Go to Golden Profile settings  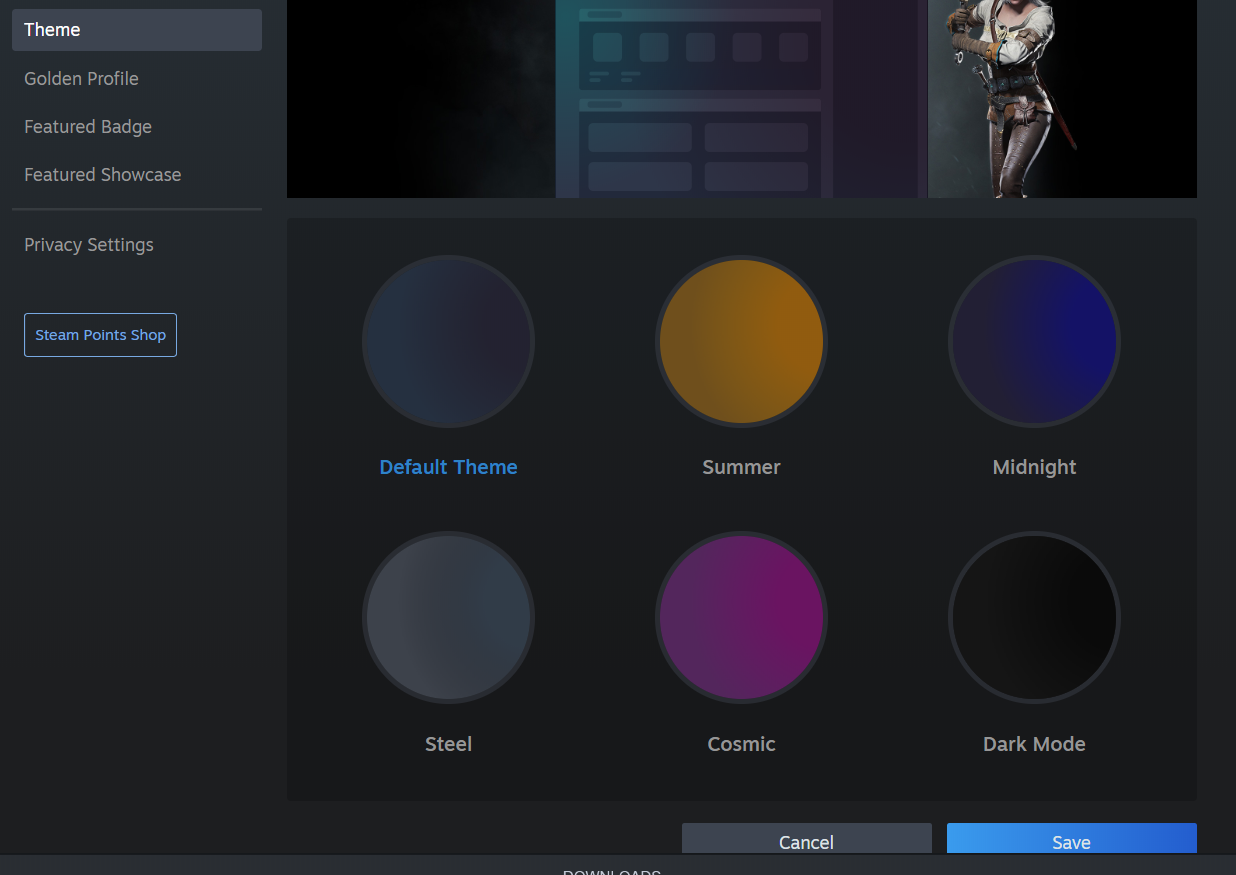coord(81,78)
